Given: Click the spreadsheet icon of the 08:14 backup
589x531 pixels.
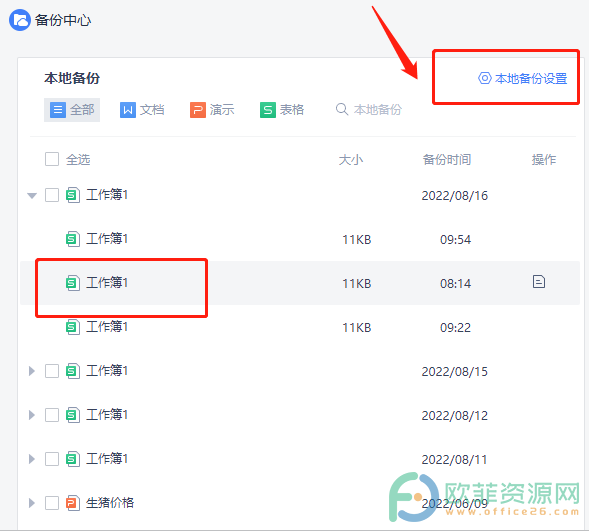Looking at the screenshot, I should tap(73, 283).
